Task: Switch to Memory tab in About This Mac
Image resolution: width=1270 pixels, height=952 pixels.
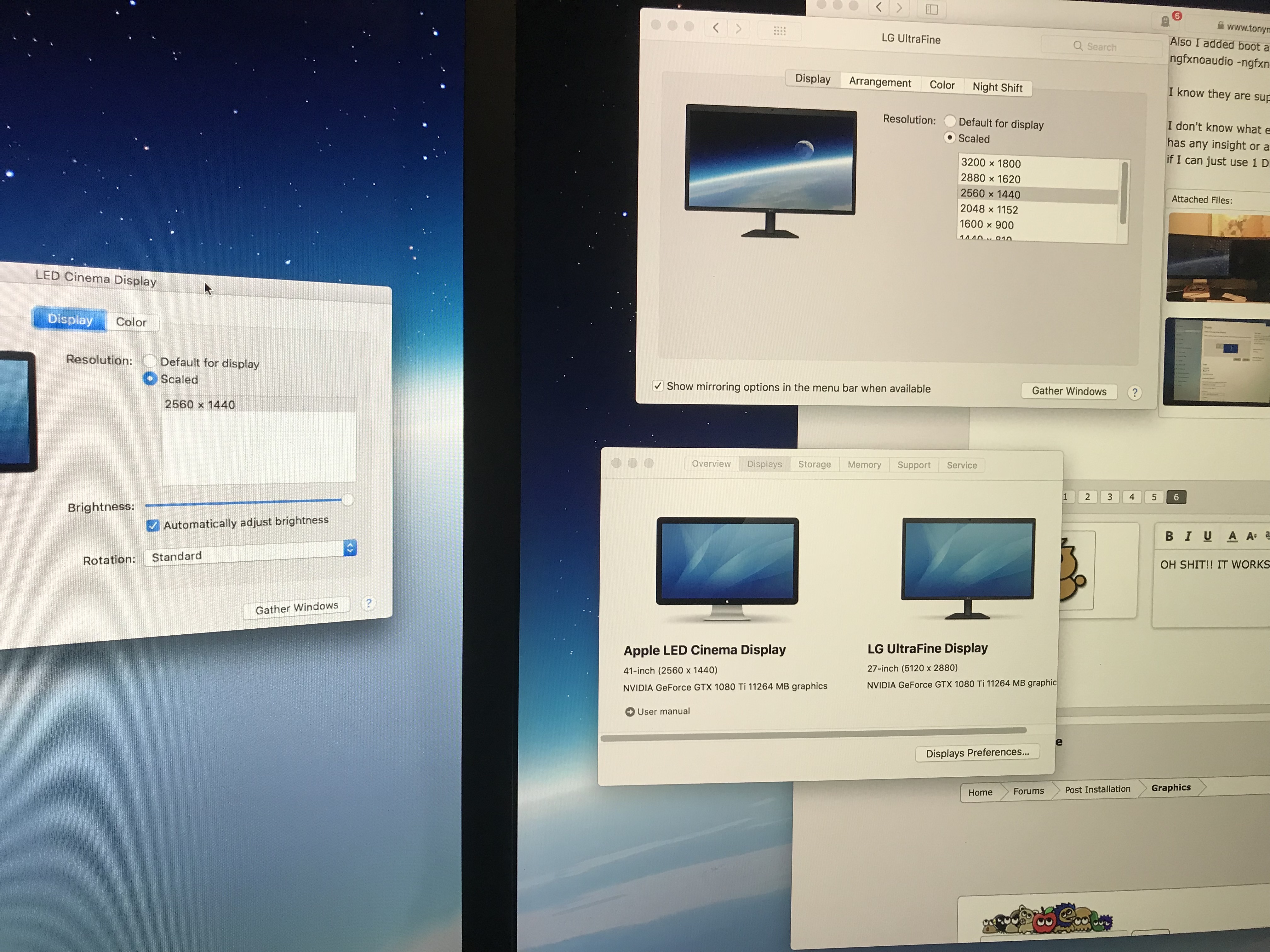Action: pos(864,465)
